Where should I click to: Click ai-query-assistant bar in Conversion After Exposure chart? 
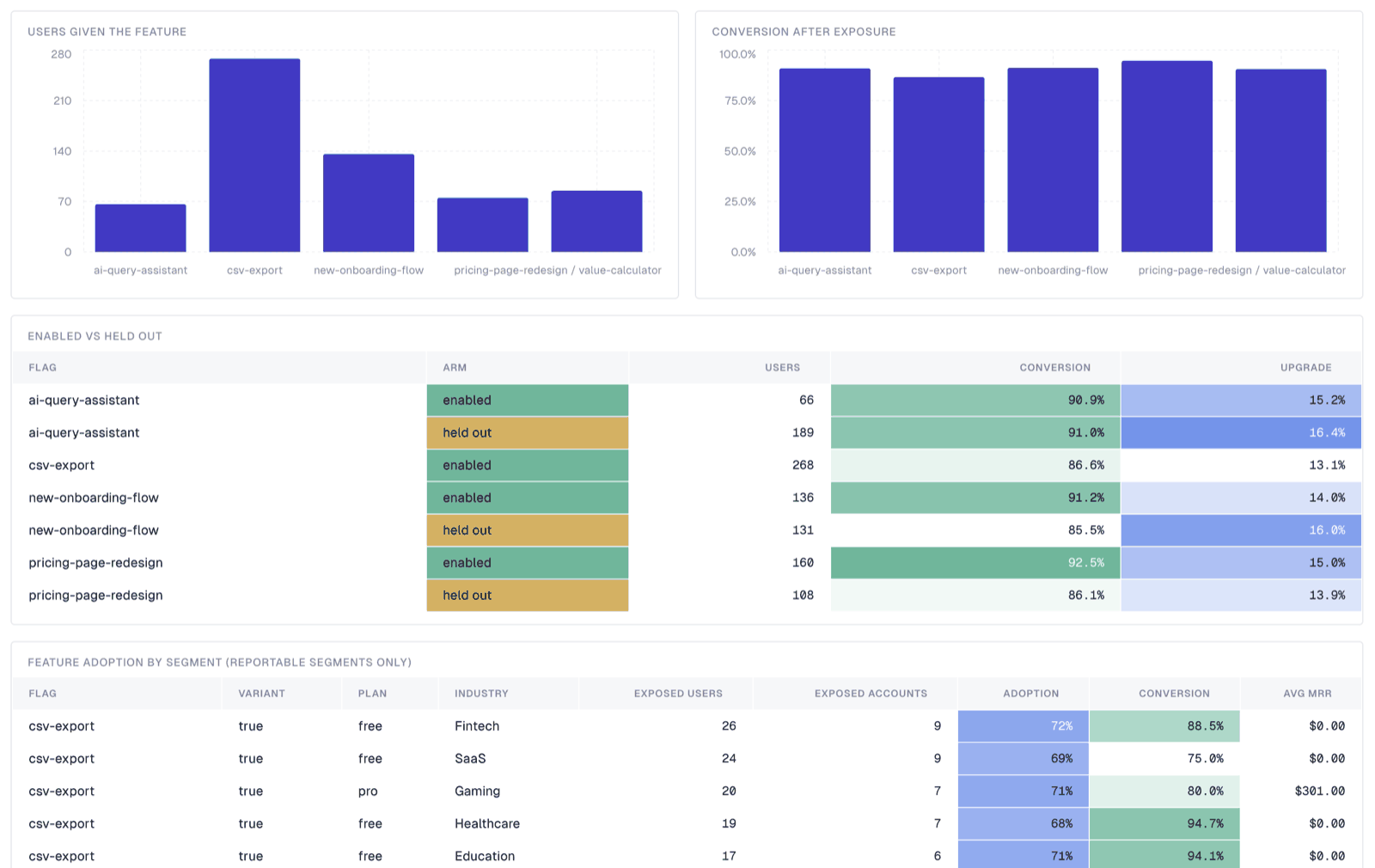click(x=824, y=160)
